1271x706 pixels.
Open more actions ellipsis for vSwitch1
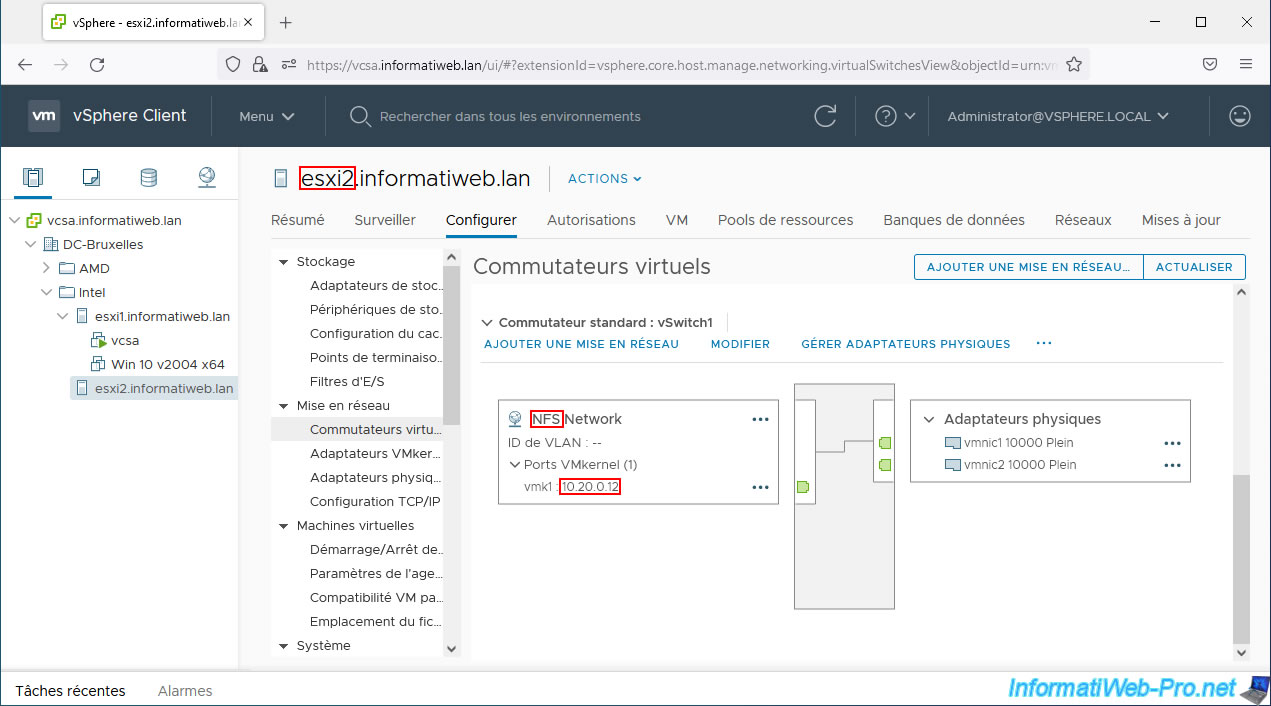pyautogui.click(x=1044, y=344)
